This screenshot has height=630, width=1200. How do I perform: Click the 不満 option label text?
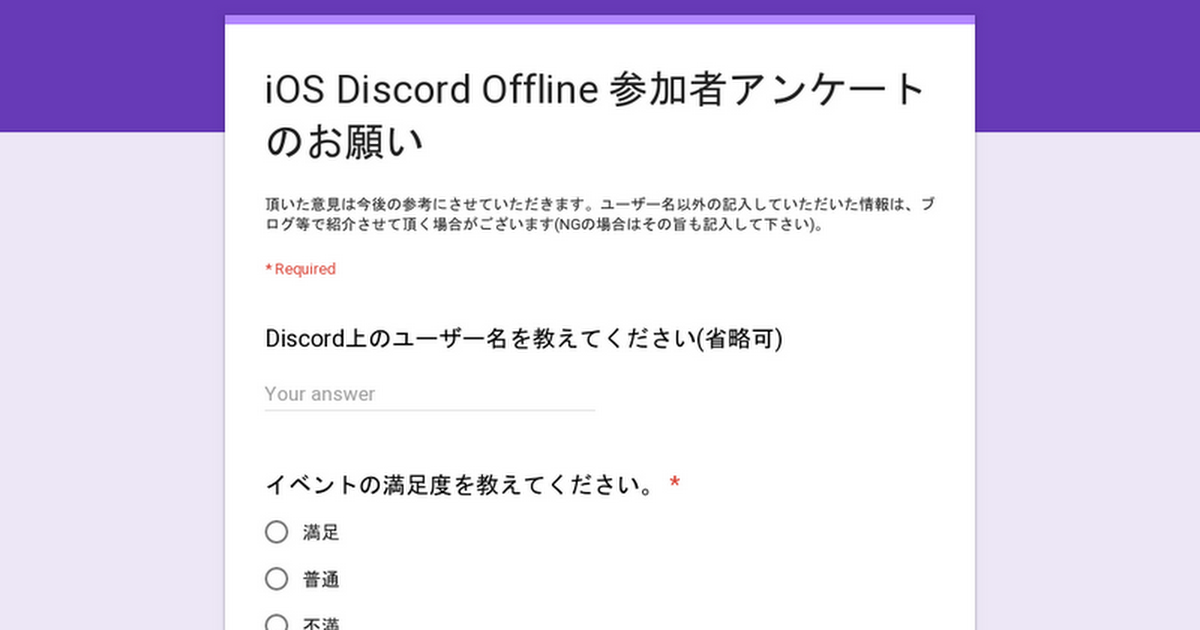[x=321, y=625]
